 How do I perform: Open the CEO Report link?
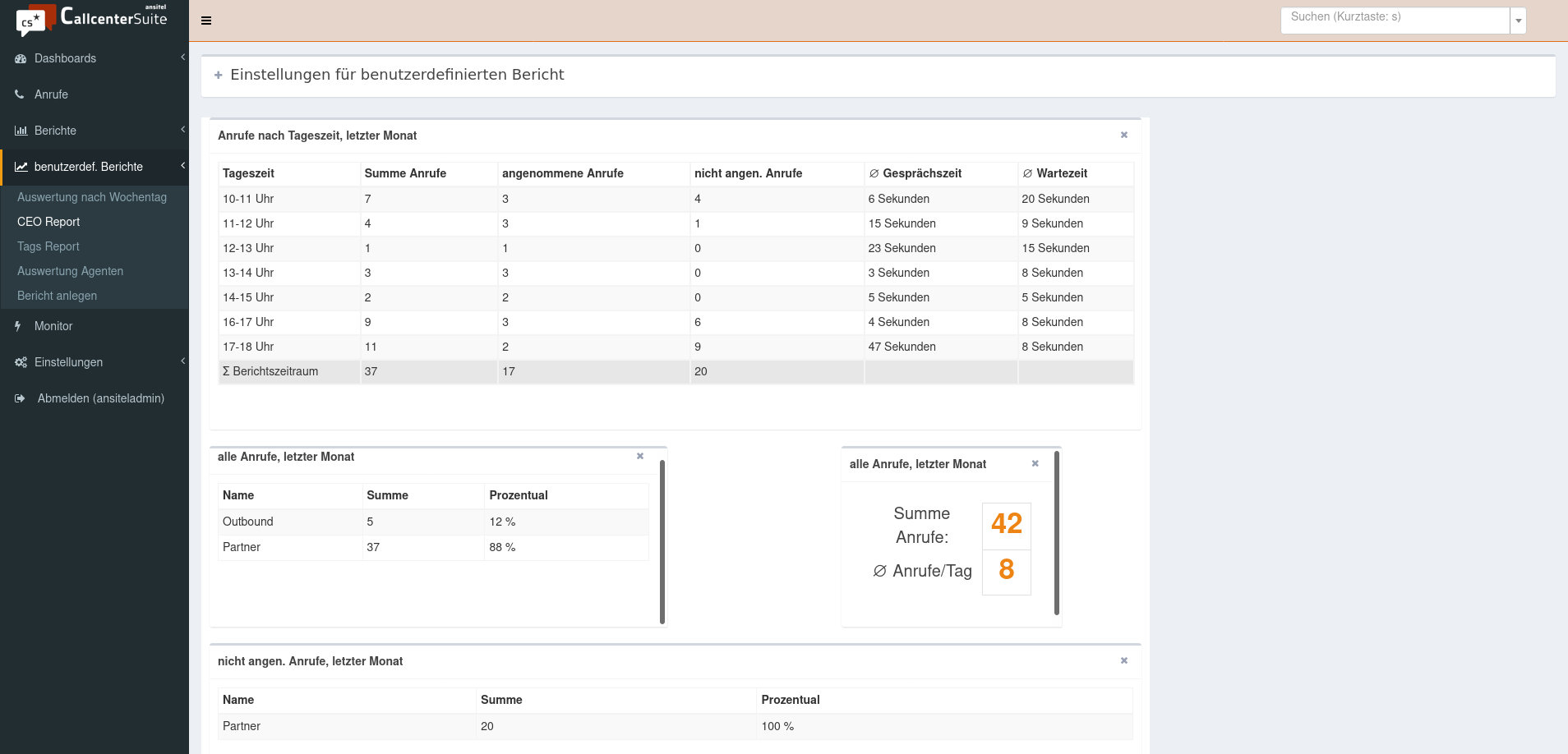pos(48,222)
